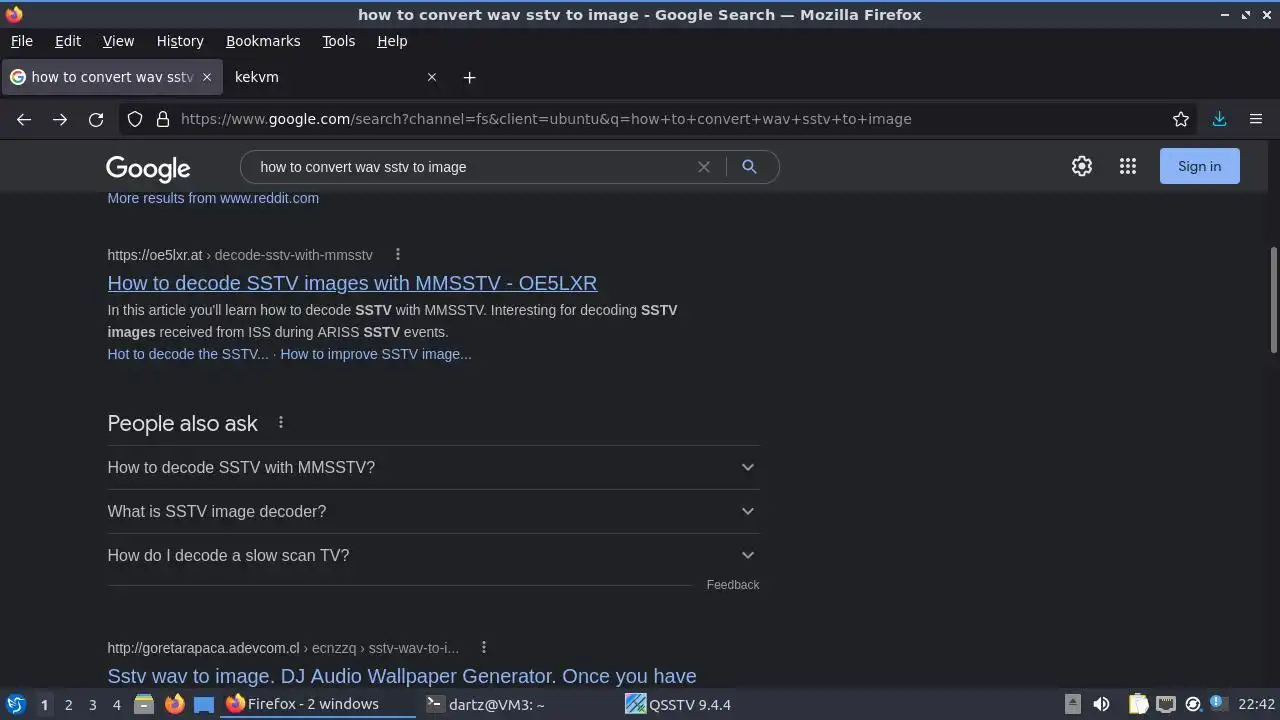The image size is (1280, 720).
Task: Open 'How to improve SSTV image...' sublink
Action: click(375, 354)
